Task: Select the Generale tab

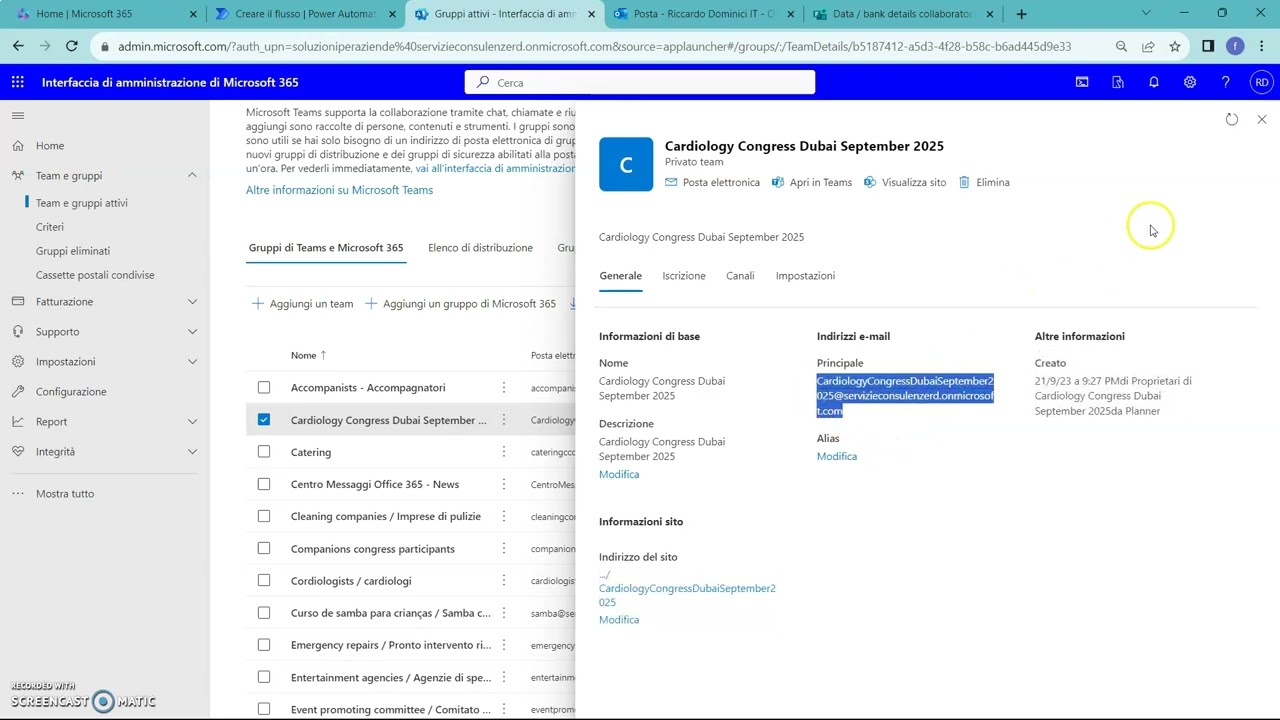Action: [x=620, y=276]
